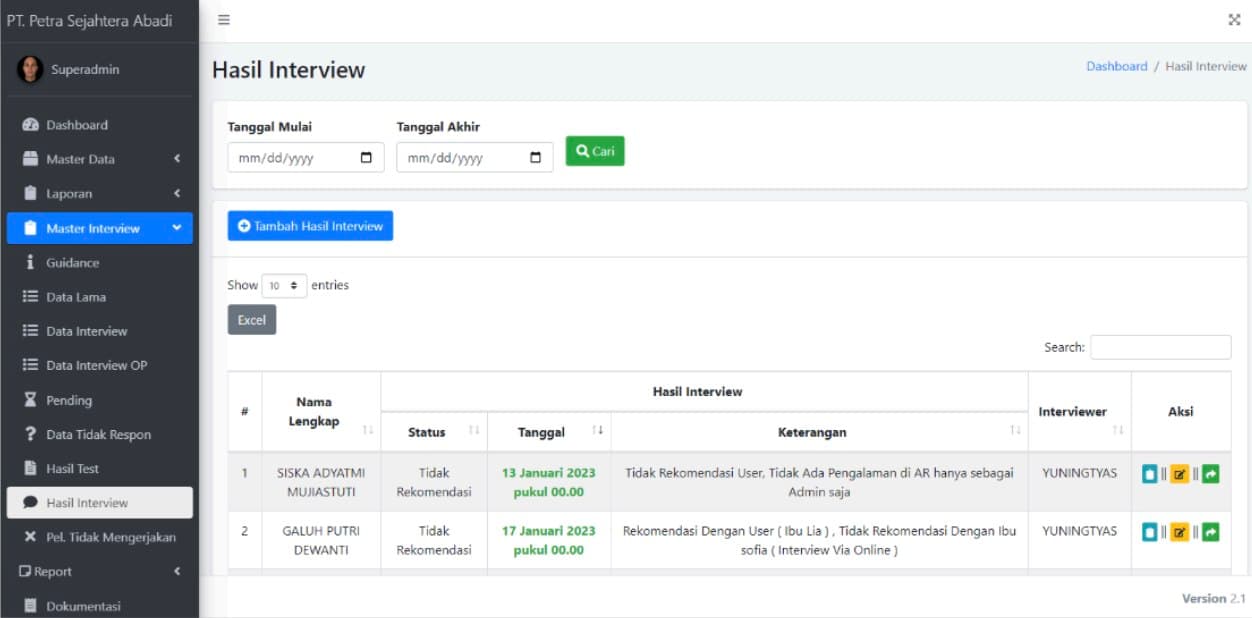This screenshot has height=618, width=1252.
Task: Click into the table Search box
Action: pyautogui.click(x=1161, y=347)
